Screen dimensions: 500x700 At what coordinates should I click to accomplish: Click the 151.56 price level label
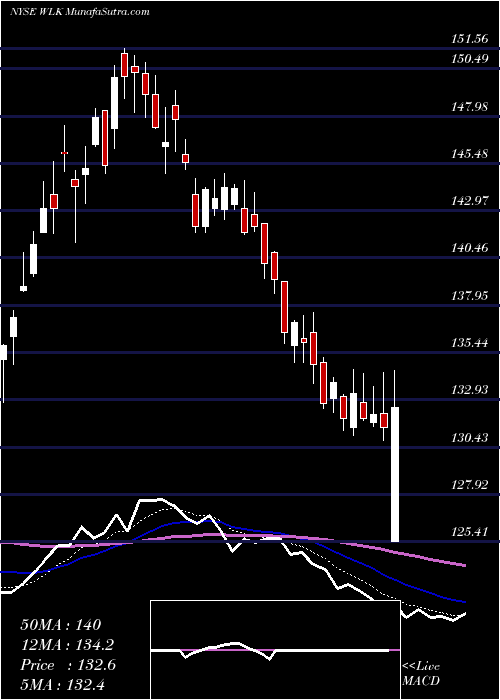pyautogui.click(x=468, y=39)
